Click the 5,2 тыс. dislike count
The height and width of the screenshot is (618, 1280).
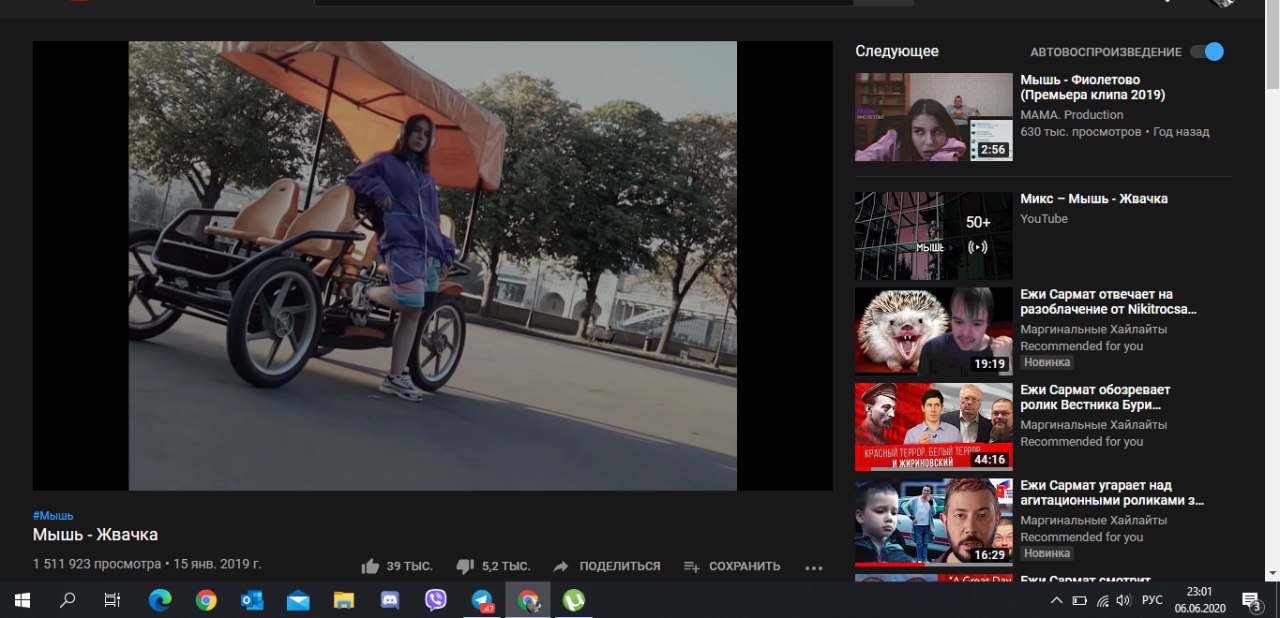pyautogui.click(x=506, y=566)
